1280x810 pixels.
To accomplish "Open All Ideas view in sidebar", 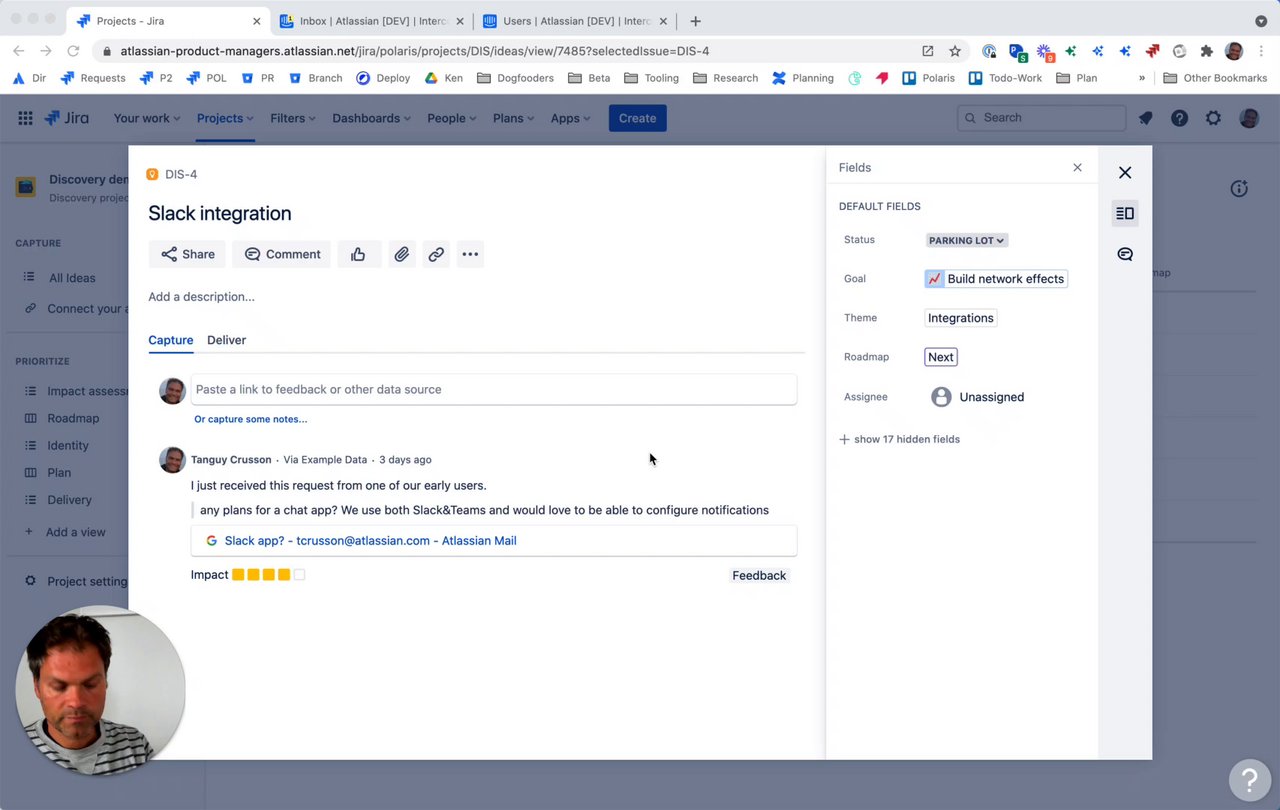I will (x=72, y=278).
